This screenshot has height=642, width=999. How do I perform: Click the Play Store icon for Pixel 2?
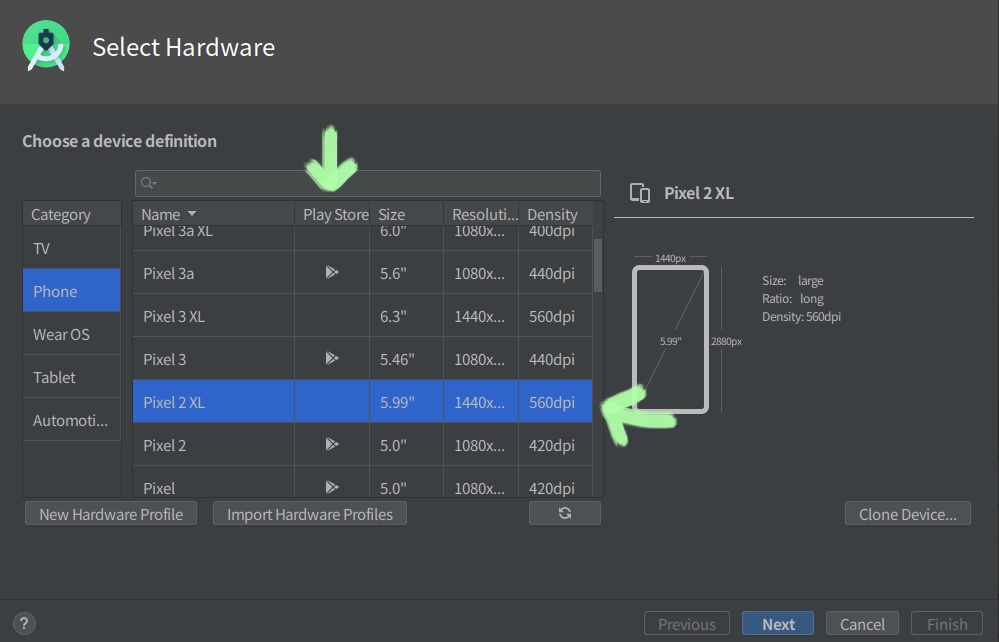pos(332,445)
